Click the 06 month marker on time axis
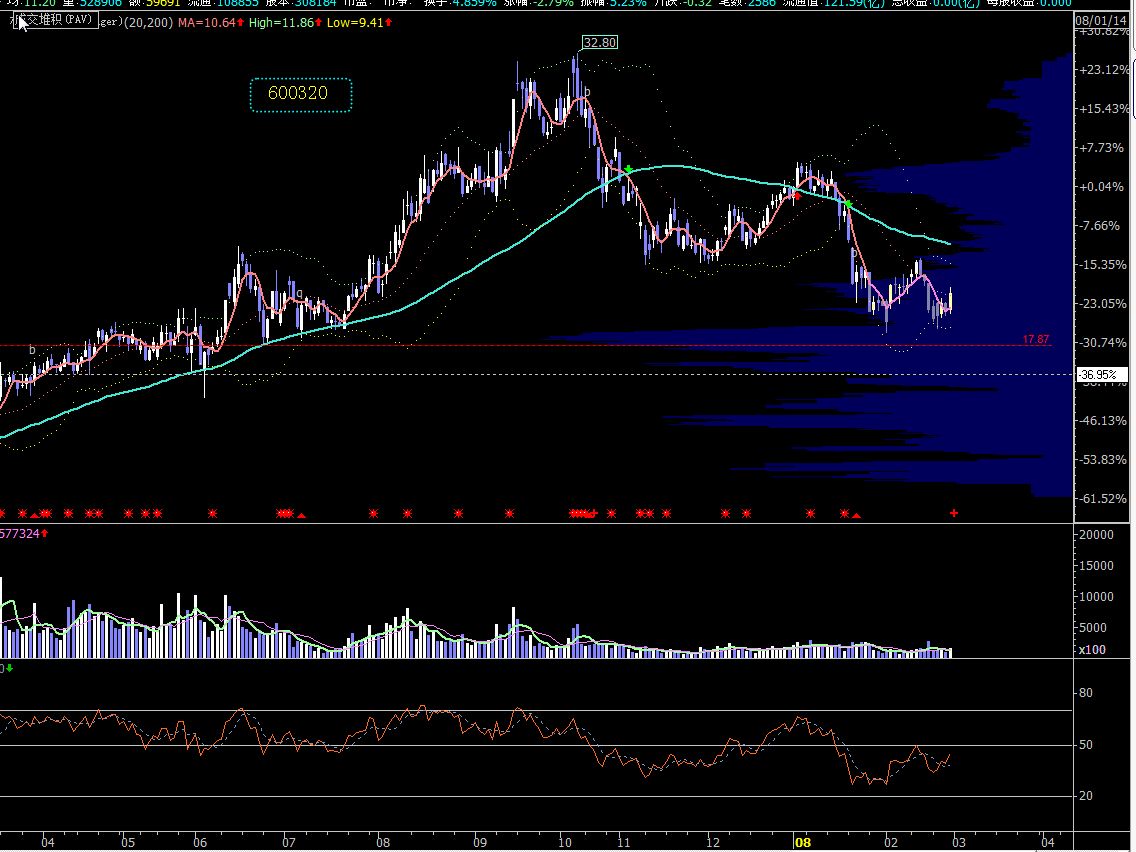This screenshot has width=1136, height=852. (200, 843)
